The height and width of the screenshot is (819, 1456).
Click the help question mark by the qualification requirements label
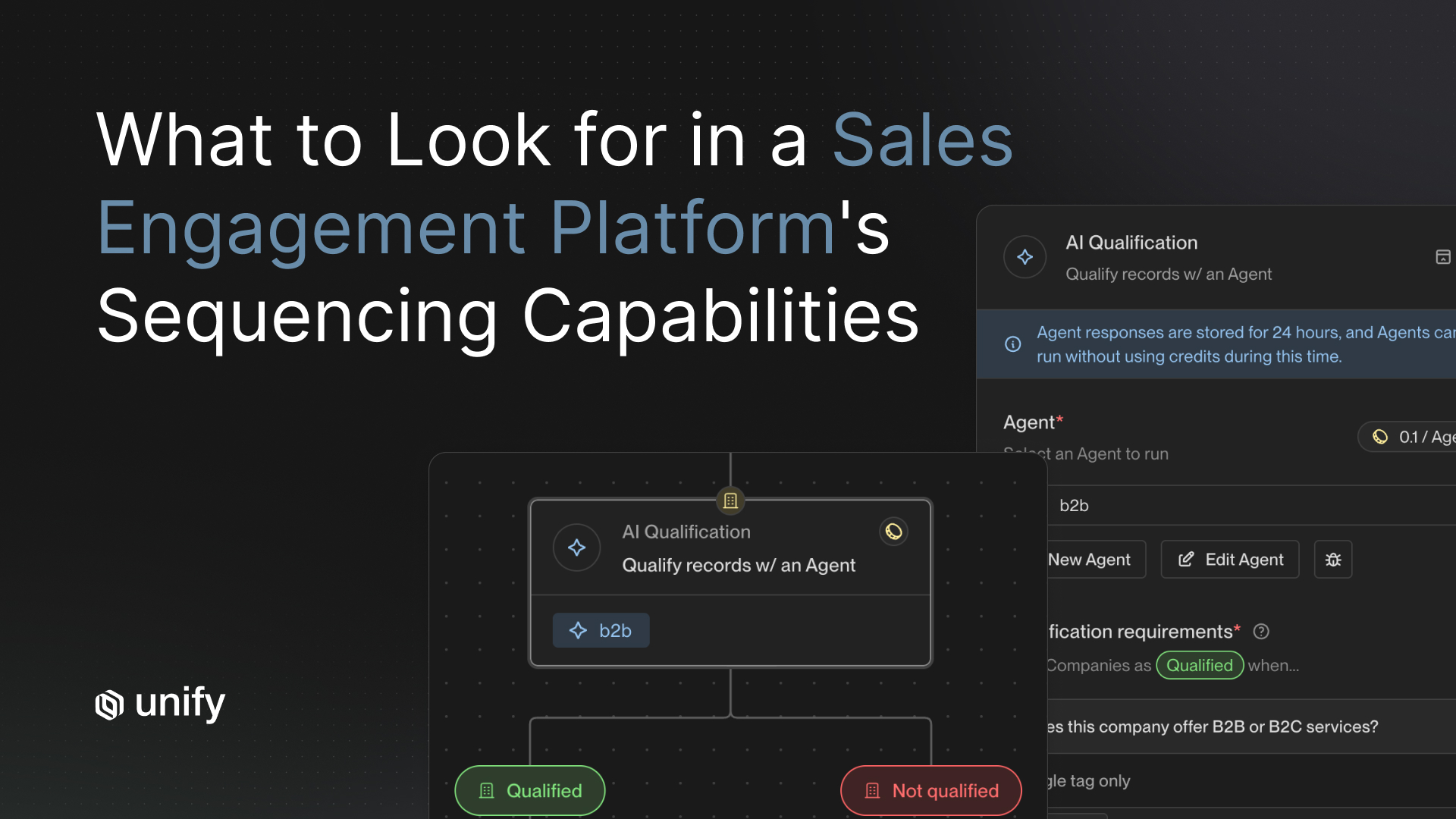1261,632
